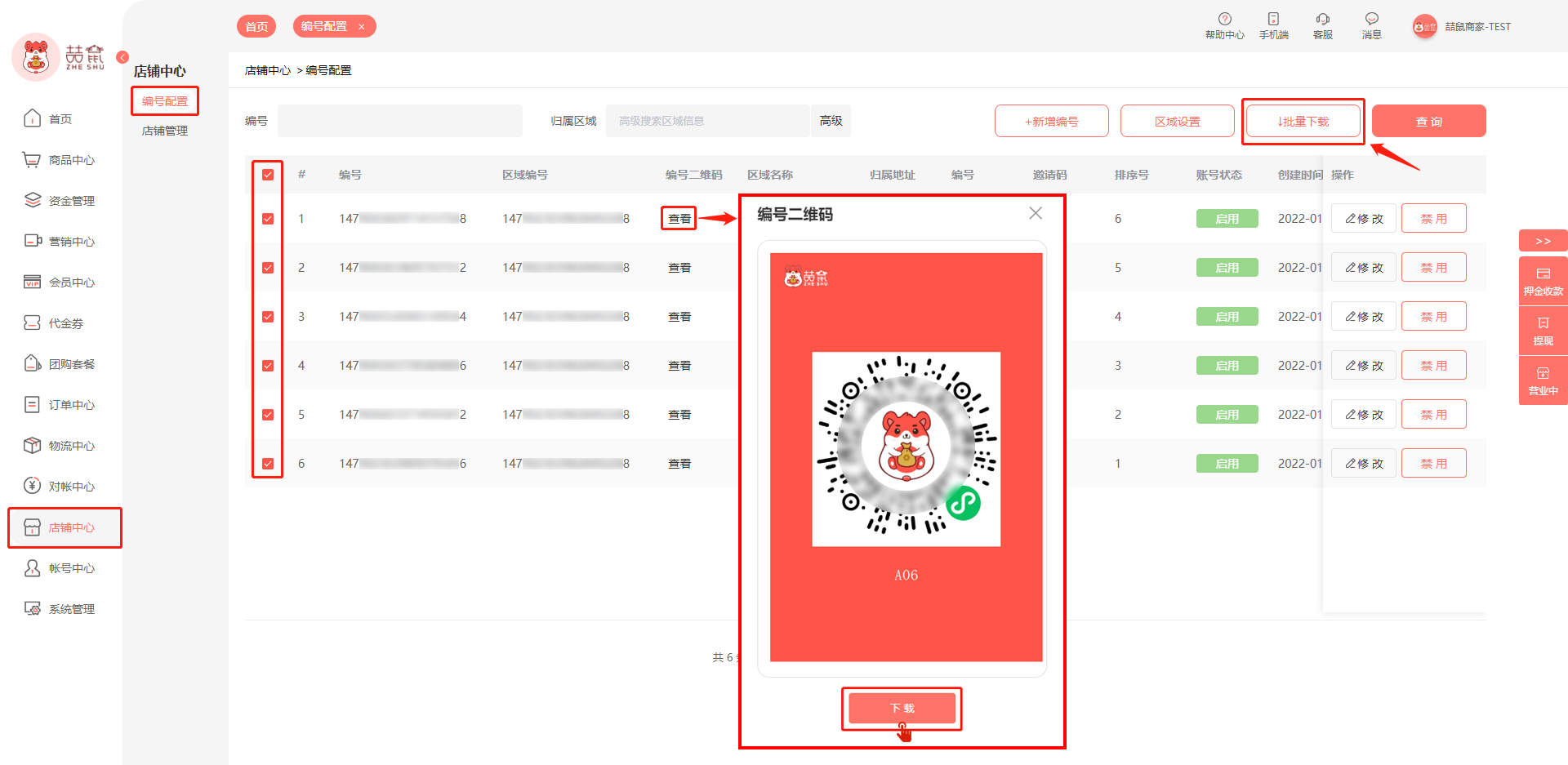Viewport: 1568px width, 765px height.
Task: Collapse the floating panel with >> button
Action: click(x=1543, y=241)
